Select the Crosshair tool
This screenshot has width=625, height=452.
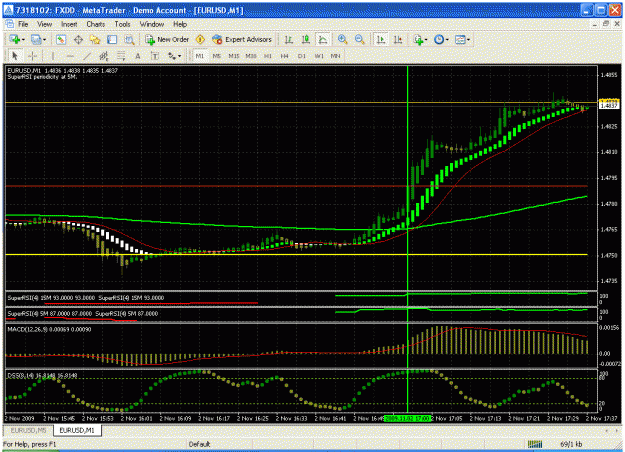pos(32,56)
